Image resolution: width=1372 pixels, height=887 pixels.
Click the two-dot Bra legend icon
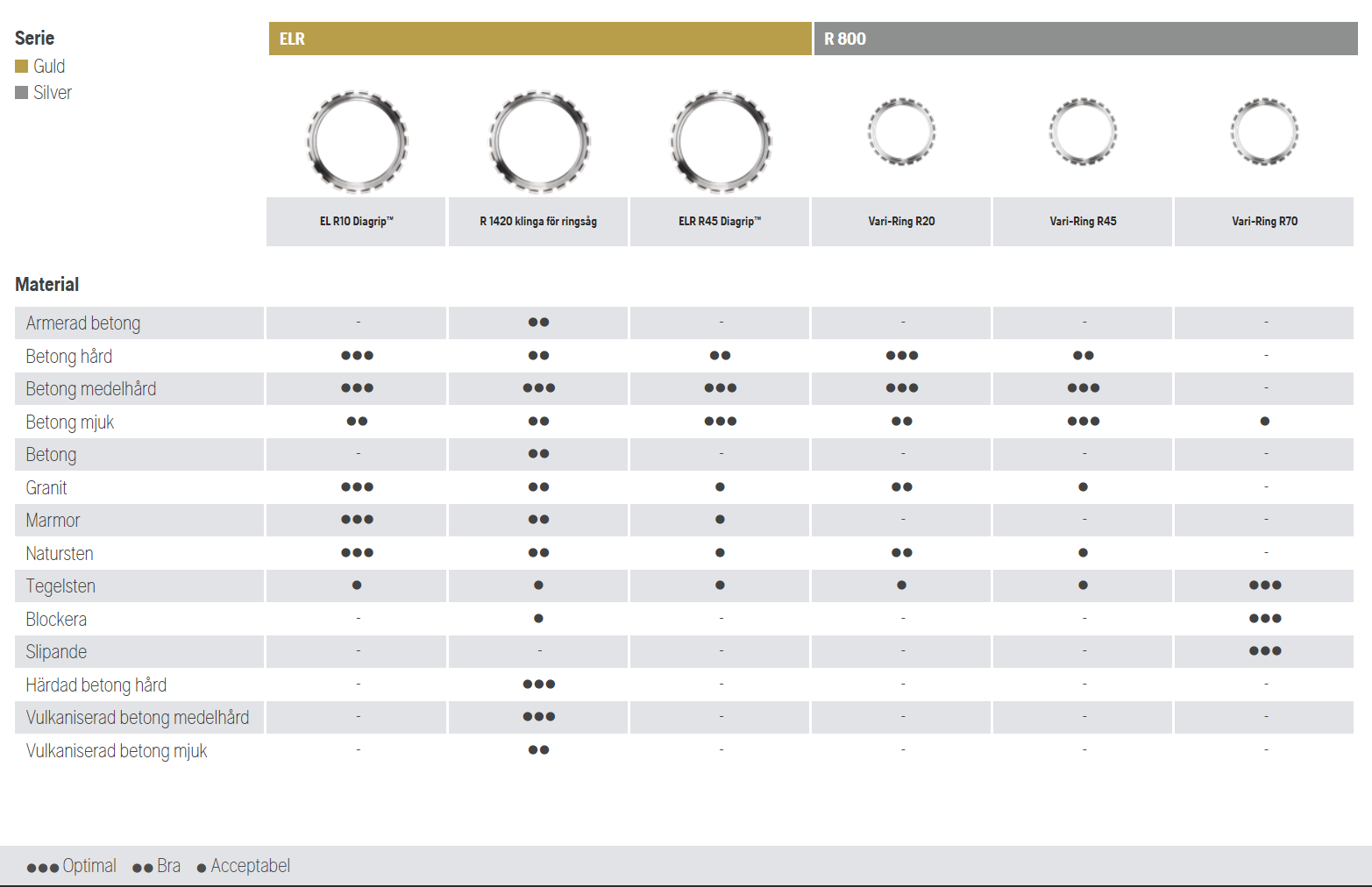point(142,868)
